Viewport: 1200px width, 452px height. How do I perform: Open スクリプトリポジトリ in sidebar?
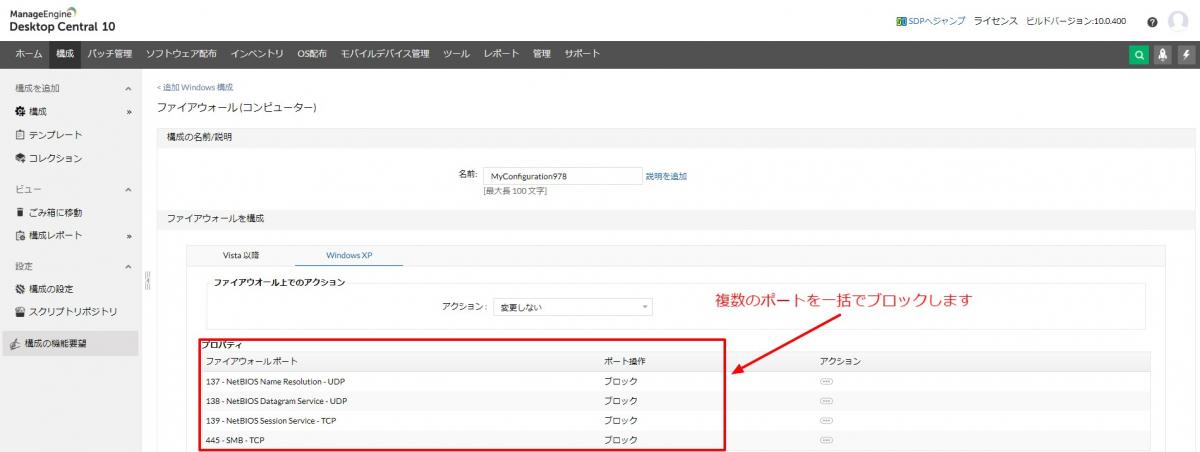coord(73,311)
